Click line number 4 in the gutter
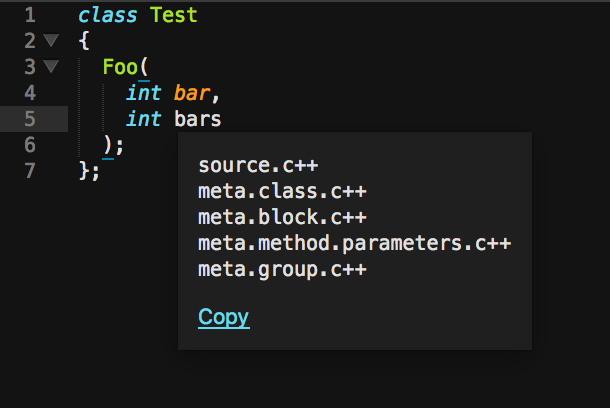 (29, 94)
